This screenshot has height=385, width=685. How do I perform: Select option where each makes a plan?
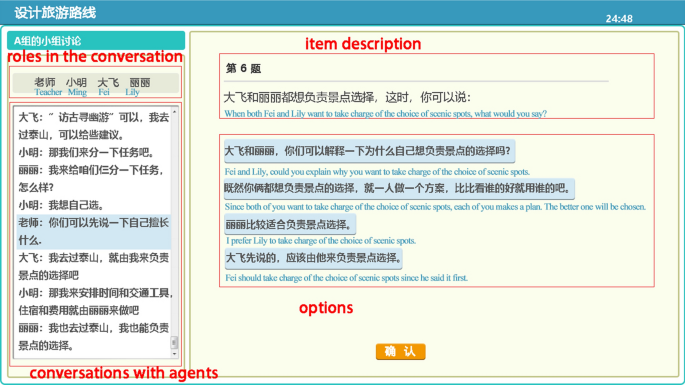[399, 188]
